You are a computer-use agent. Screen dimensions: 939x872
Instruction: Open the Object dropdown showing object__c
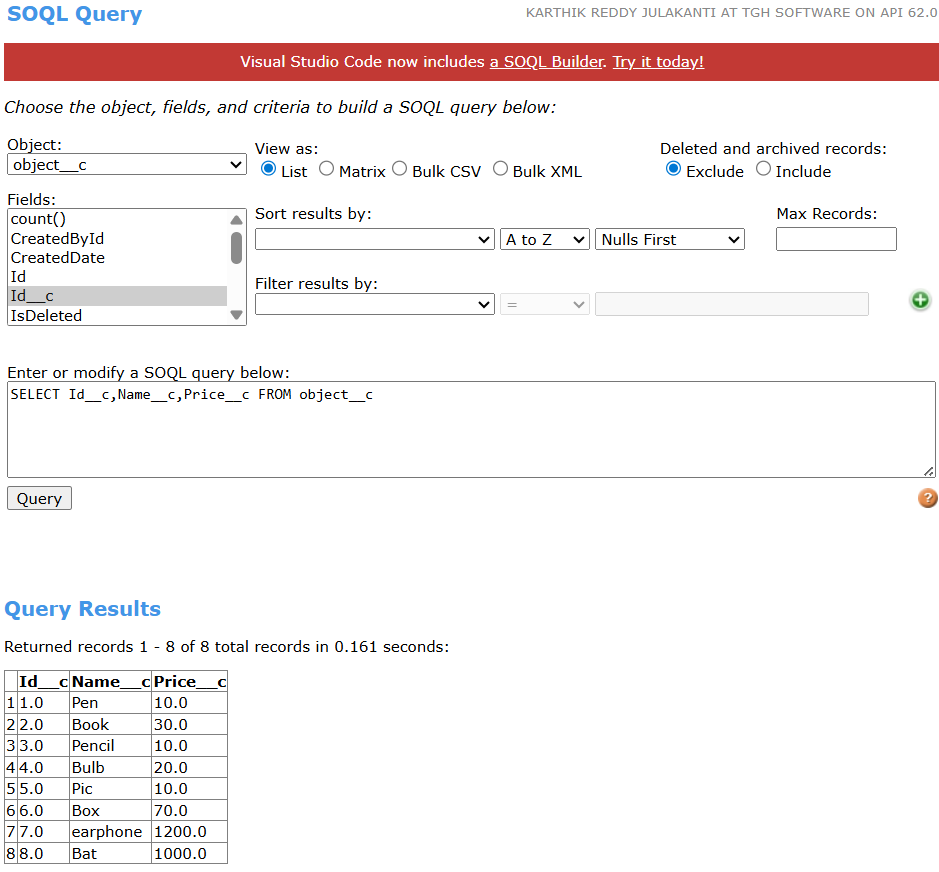pyautogui.click(x=126, y=165)
